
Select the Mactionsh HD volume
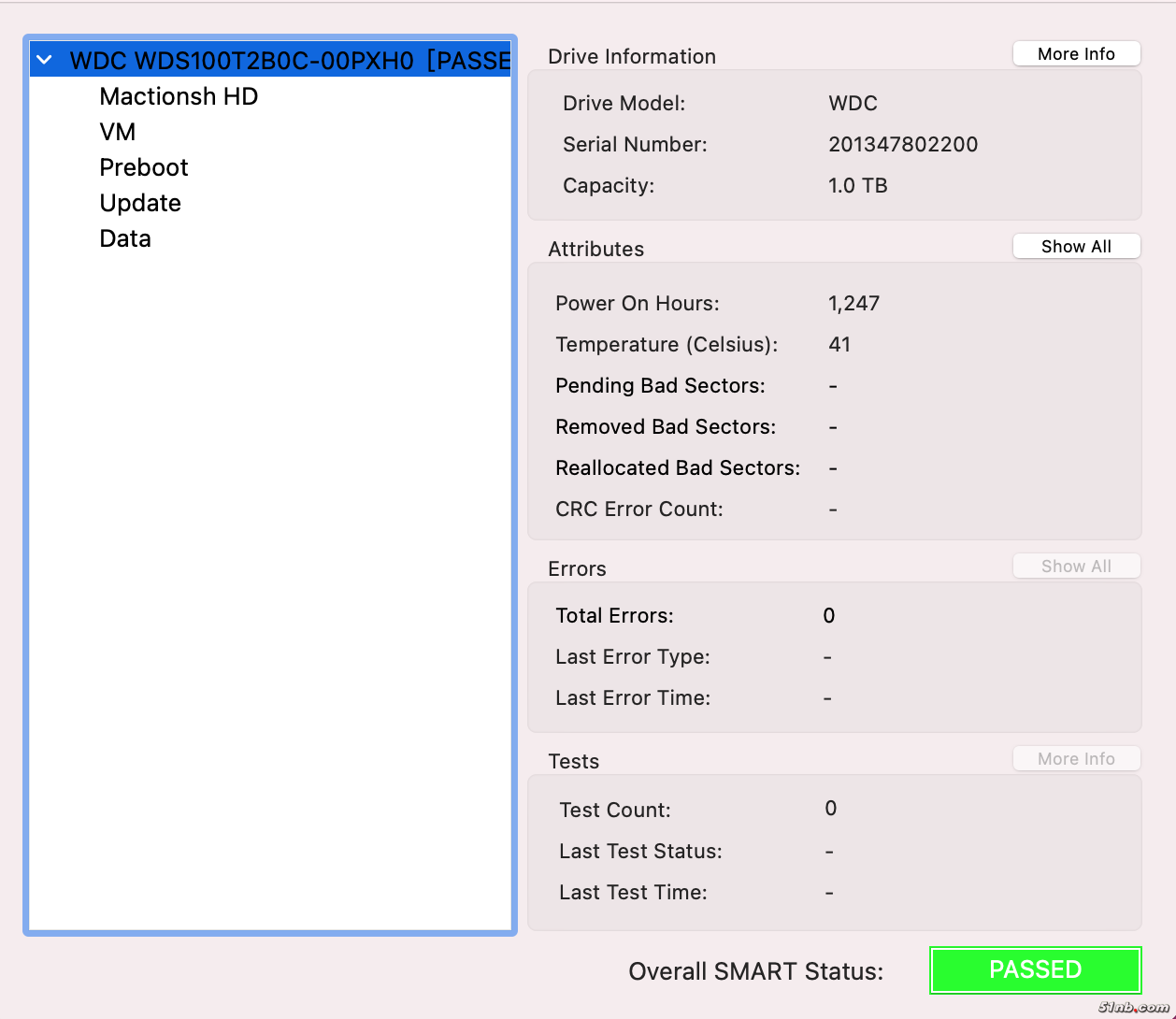tap(179, 96)
